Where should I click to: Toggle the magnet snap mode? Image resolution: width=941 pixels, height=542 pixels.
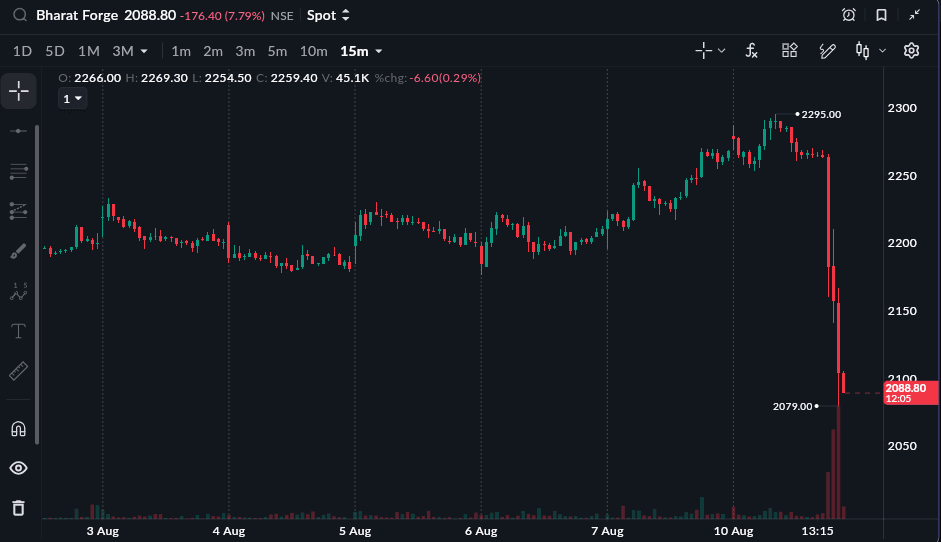[x=19, y=429]
